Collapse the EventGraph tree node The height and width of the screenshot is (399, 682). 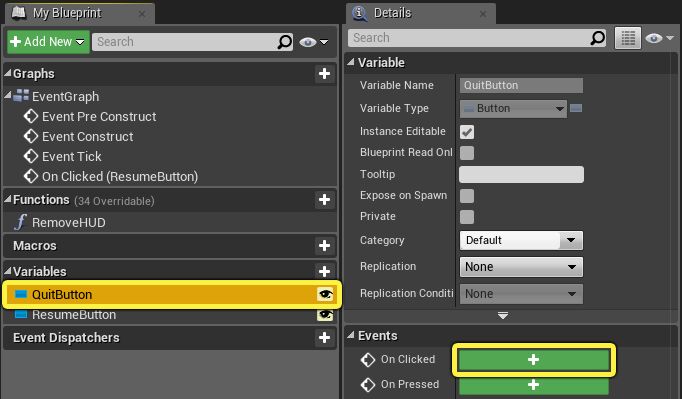tap(8, 95)
